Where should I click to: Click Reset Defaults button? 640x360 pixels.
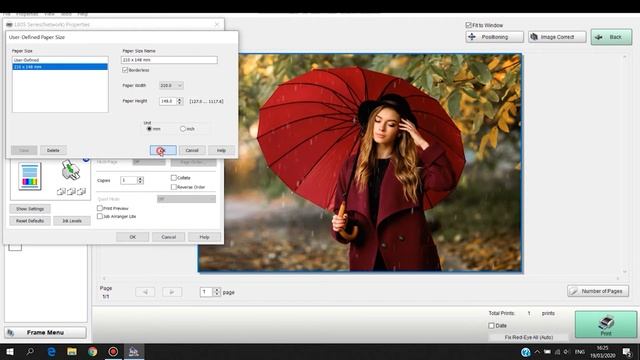point(30,221)
